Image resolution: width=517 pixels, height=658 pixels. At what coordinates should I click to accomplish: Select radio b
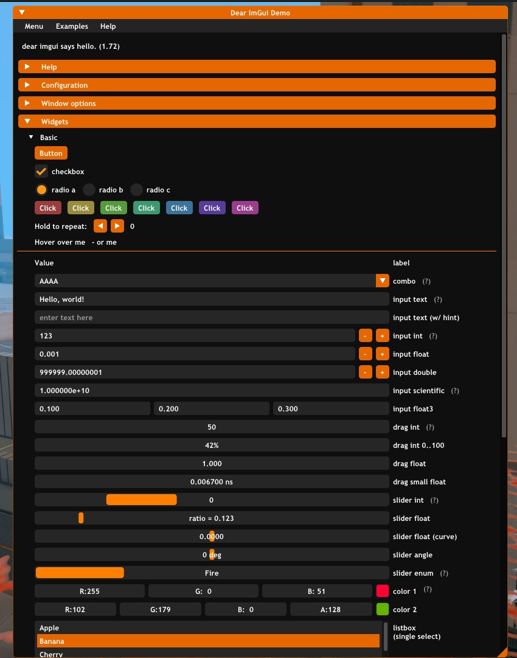tap(89, 190)
